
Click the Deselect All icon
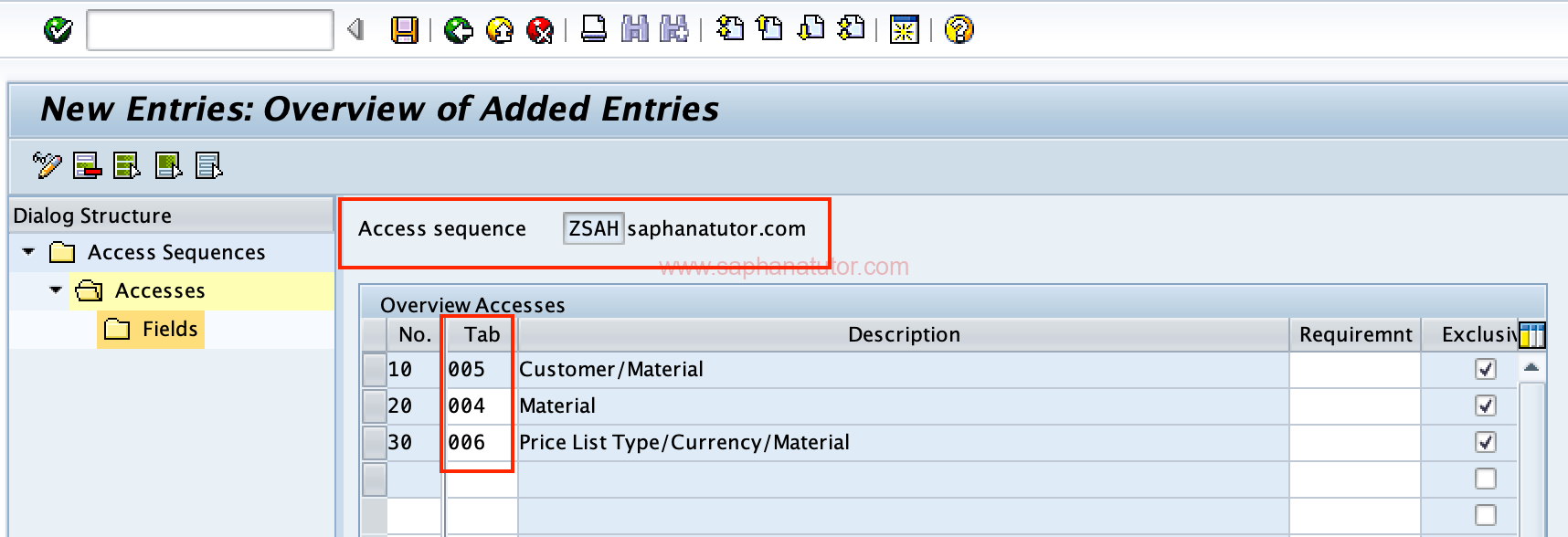click(209, 166)
